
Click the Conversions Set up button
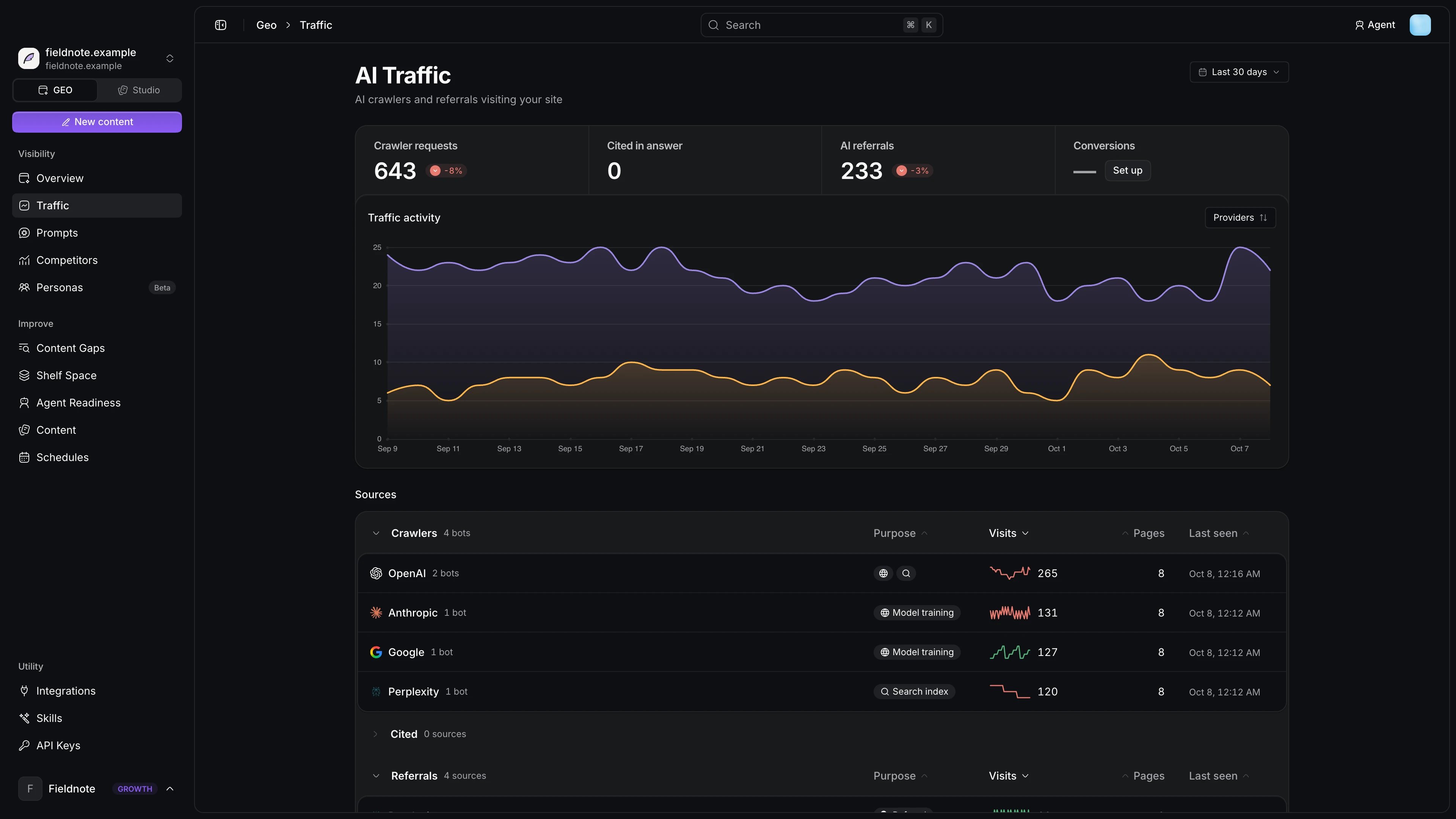[x=1128, y=171]
